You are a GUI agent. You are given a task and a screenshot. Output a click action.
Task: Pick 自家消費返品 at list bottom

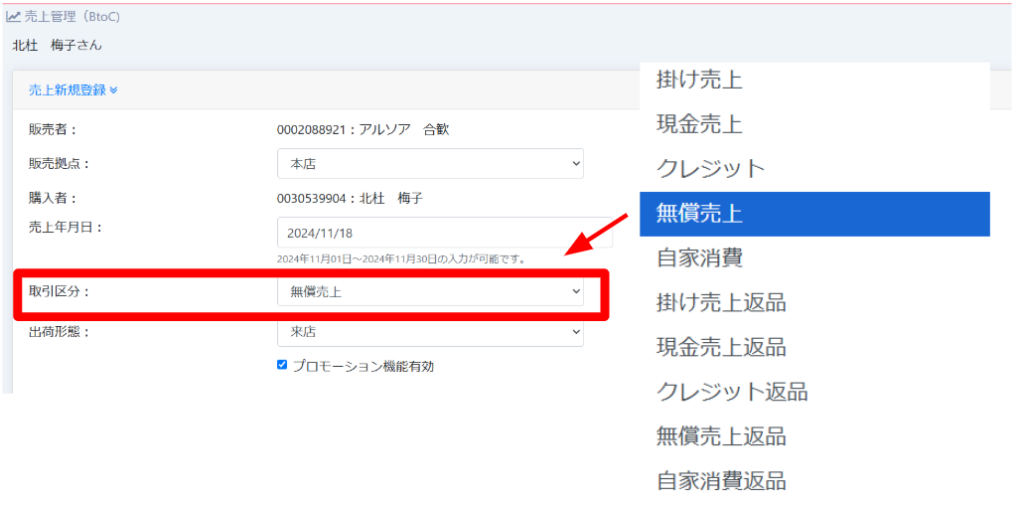click(x=720, y=481)
